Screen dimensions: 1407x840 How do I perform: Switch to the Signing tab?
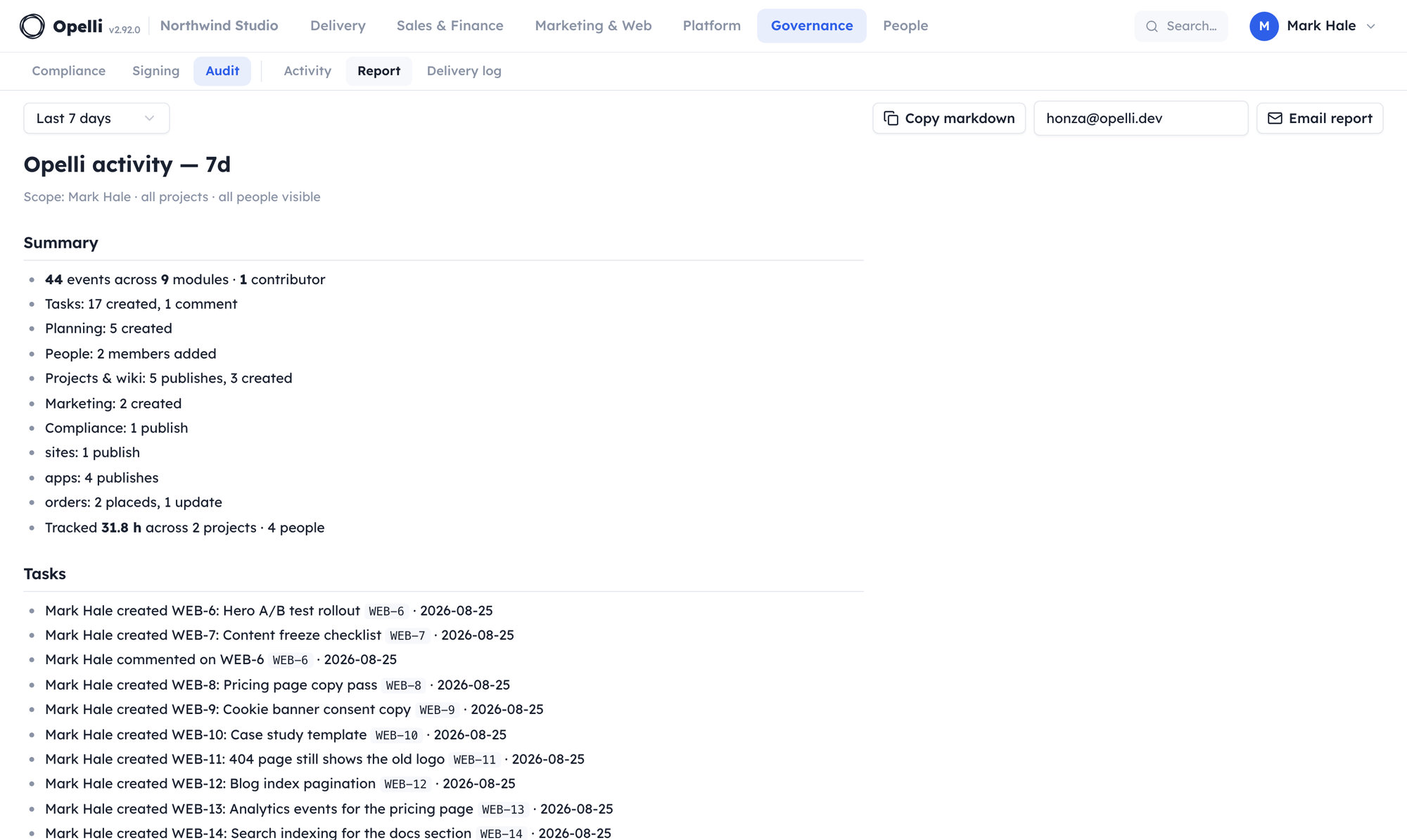click(x=155, y=71)
